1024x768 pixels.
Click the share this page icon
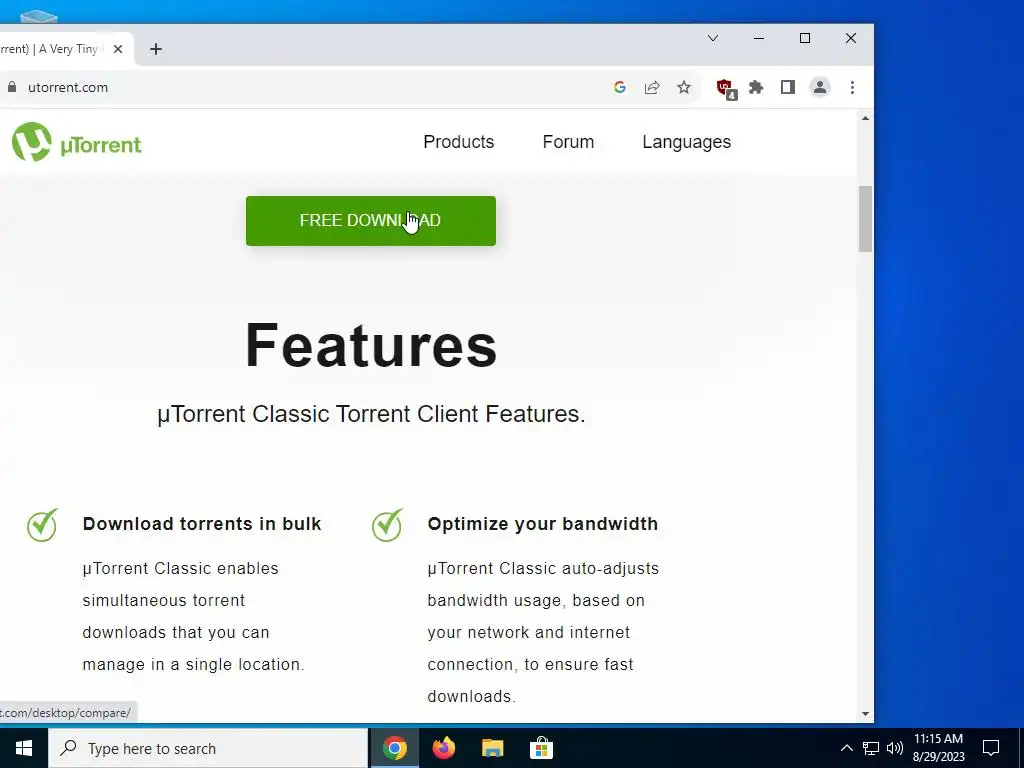(x=652, y=88)
